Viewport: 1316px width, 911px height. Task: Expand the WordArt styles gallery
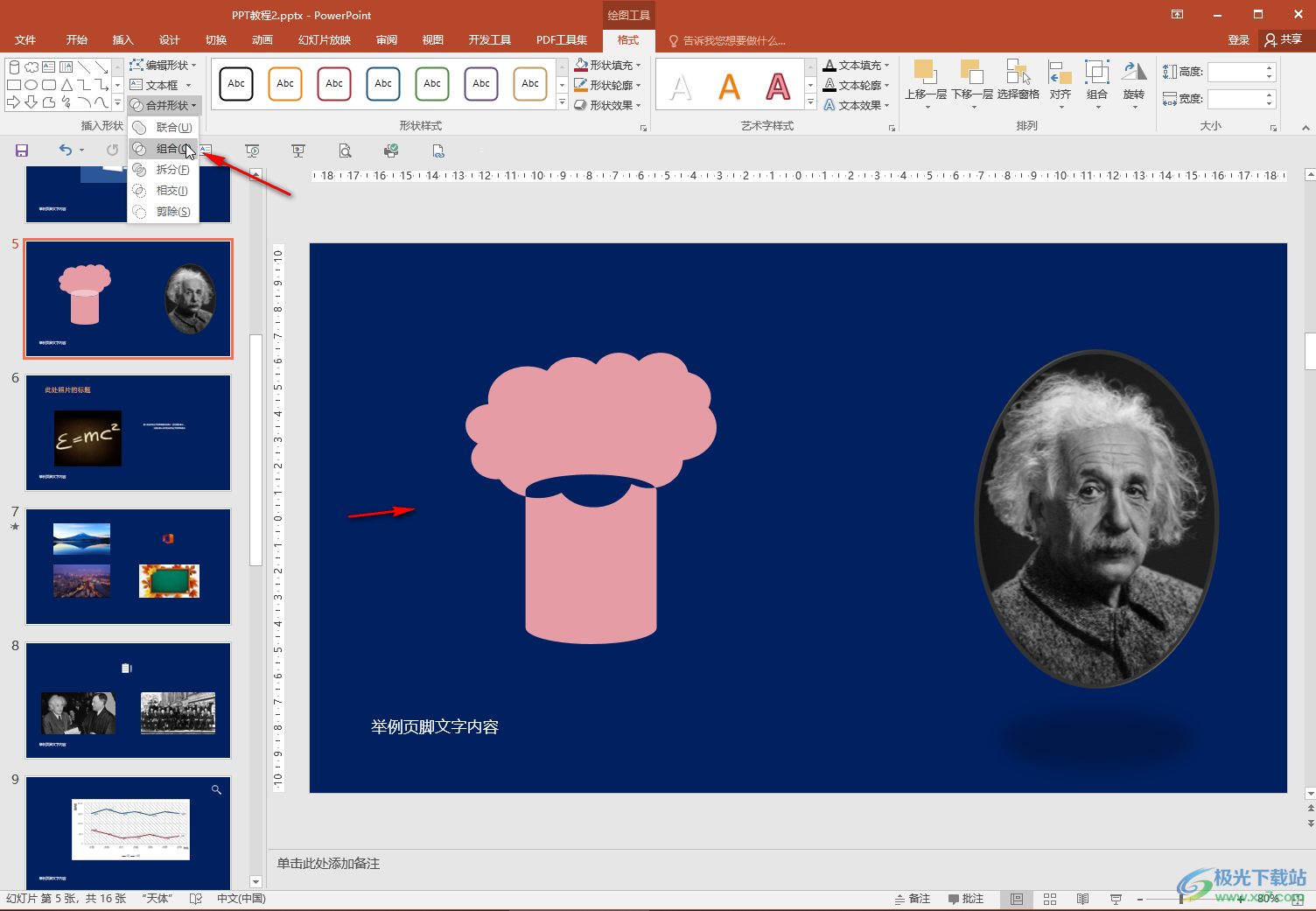point(810,103)
